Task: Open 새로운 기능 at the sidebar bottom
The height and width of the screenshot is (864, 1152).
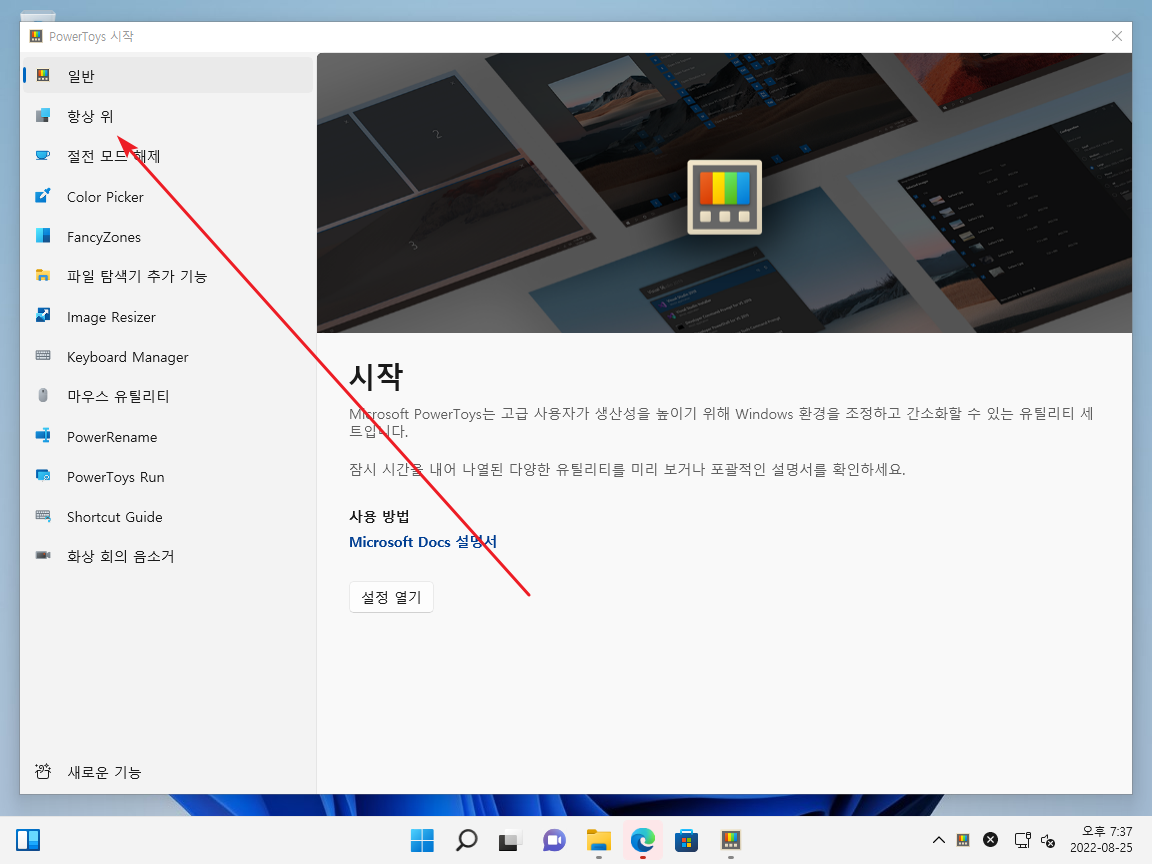Action: click(x=168, y=771)
